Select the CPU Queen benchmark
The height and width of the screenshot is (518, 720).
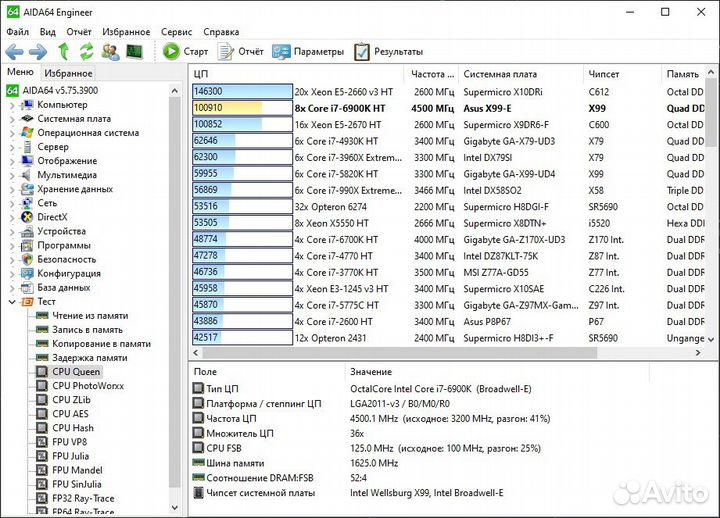click(76, 372)
